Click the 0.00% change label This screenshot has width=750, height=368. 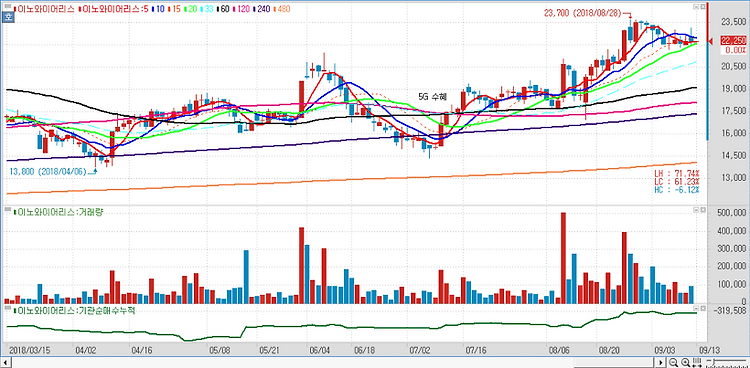[x=736, y=50]
